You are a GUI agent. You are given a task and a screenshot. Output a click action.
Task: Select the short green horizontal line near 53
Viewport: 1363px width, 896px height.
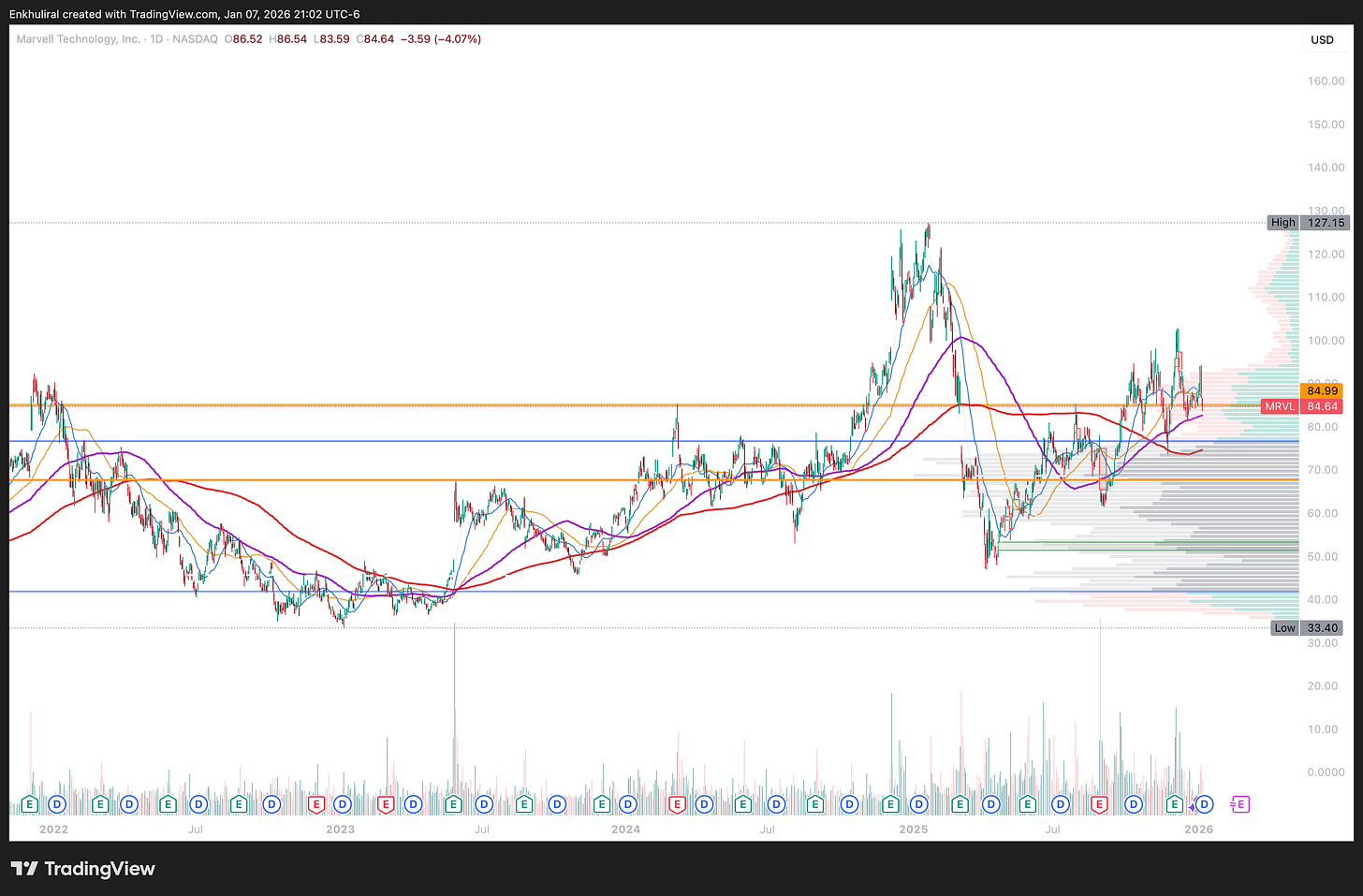pyautogui.click(x=1148, y=542)
